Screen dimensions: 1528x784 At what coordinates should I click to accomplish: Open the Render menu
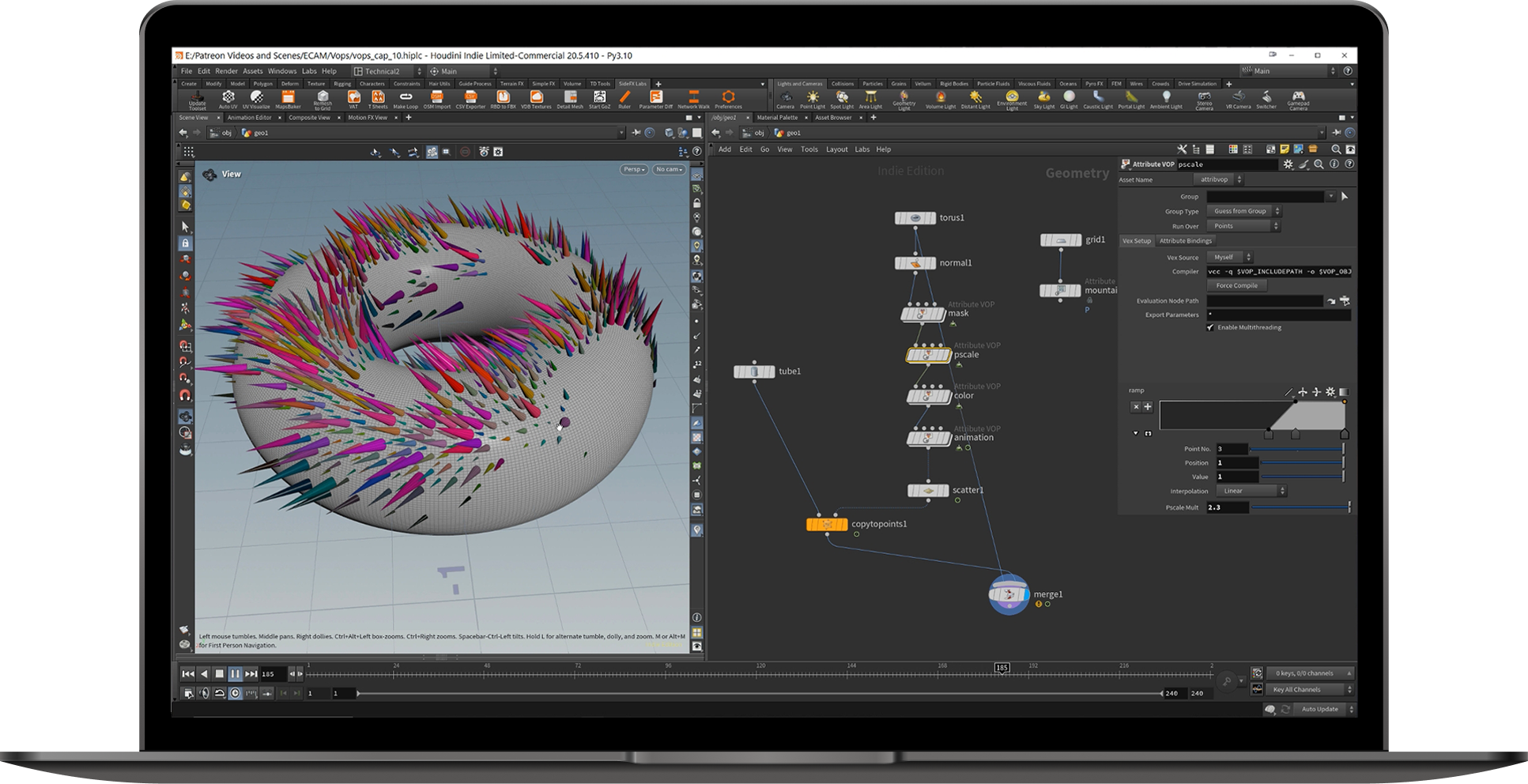[226, 71]
